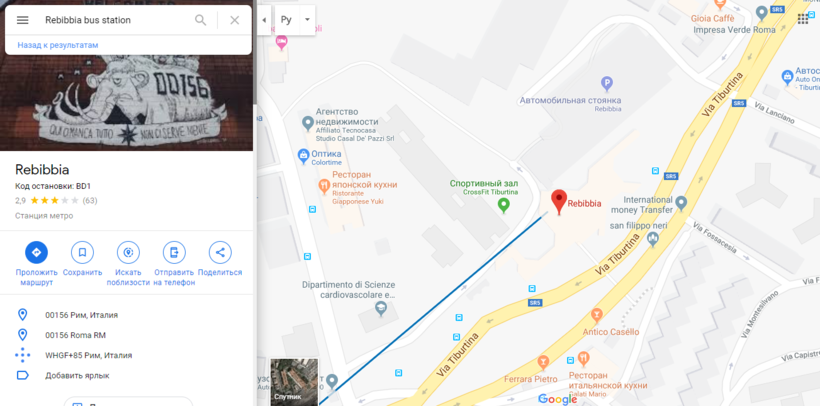Click the Проложить маршрут directions icon
Image resolution: width=820 pixels, height=406 pixels.
pos(36,253)
